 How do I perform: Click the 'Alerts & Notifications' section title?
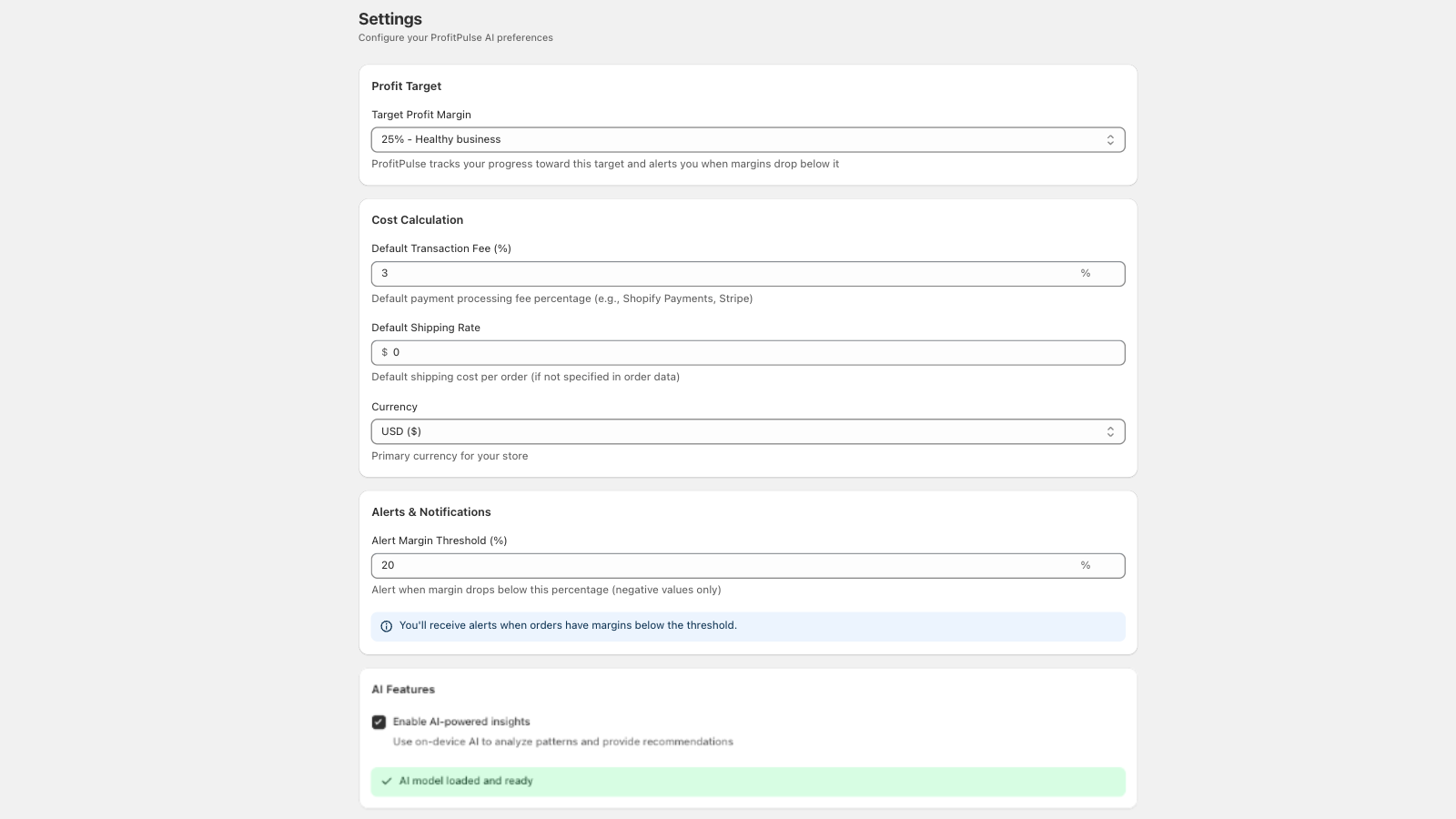(430, 511)
